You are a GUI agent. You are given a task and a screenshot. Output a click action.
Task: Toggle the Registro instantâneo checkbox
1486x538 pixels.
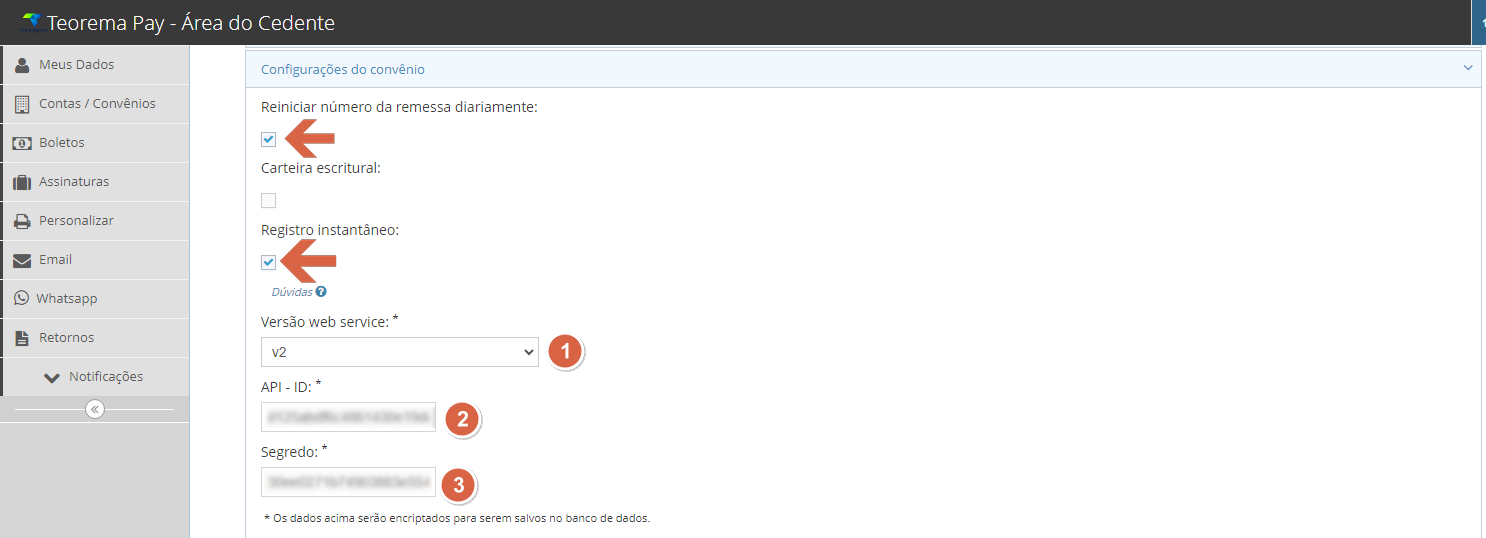[268, 263]
